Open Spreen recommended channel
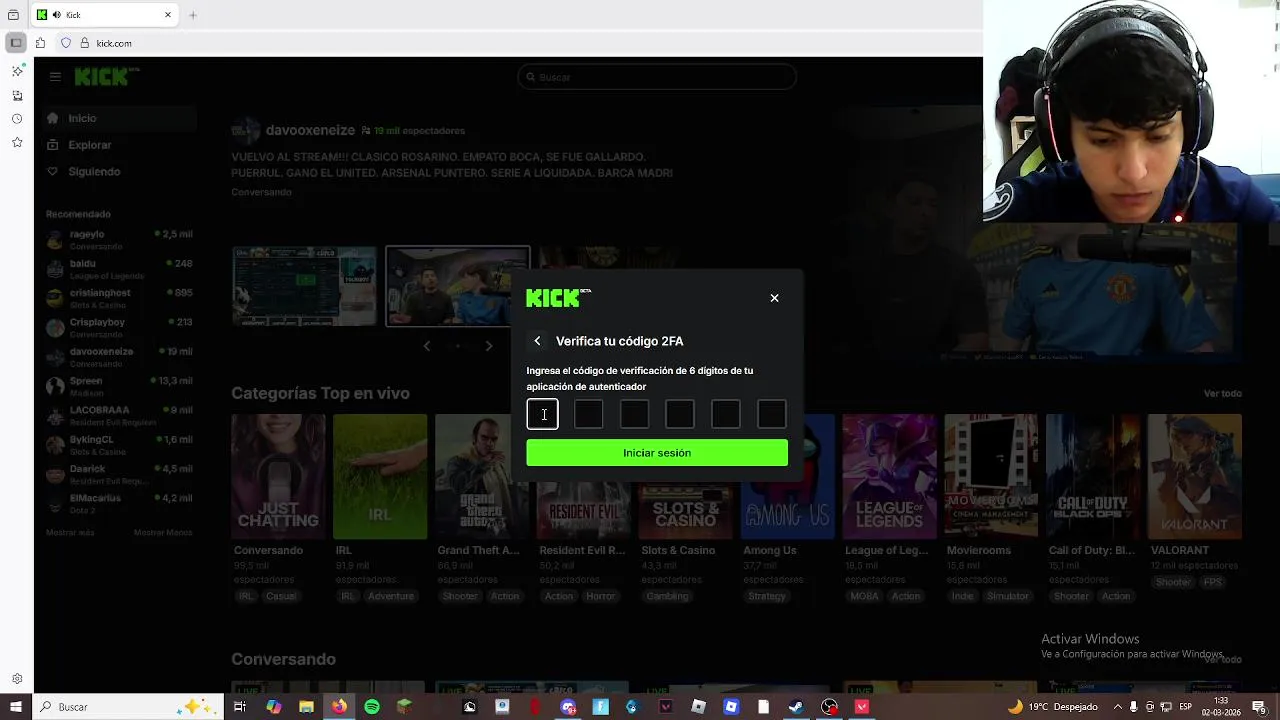 (x=120, y=386)
